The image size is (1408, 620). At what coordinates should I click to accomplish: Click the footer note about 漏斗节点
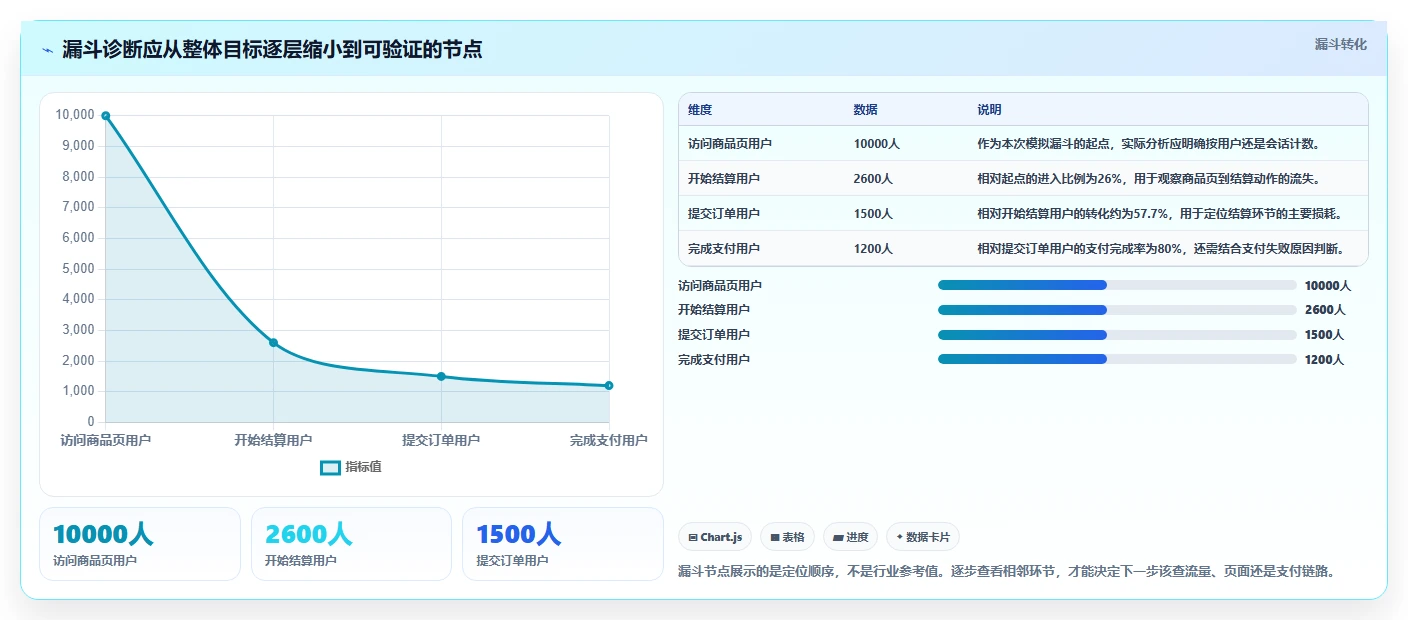point(1006,572)
